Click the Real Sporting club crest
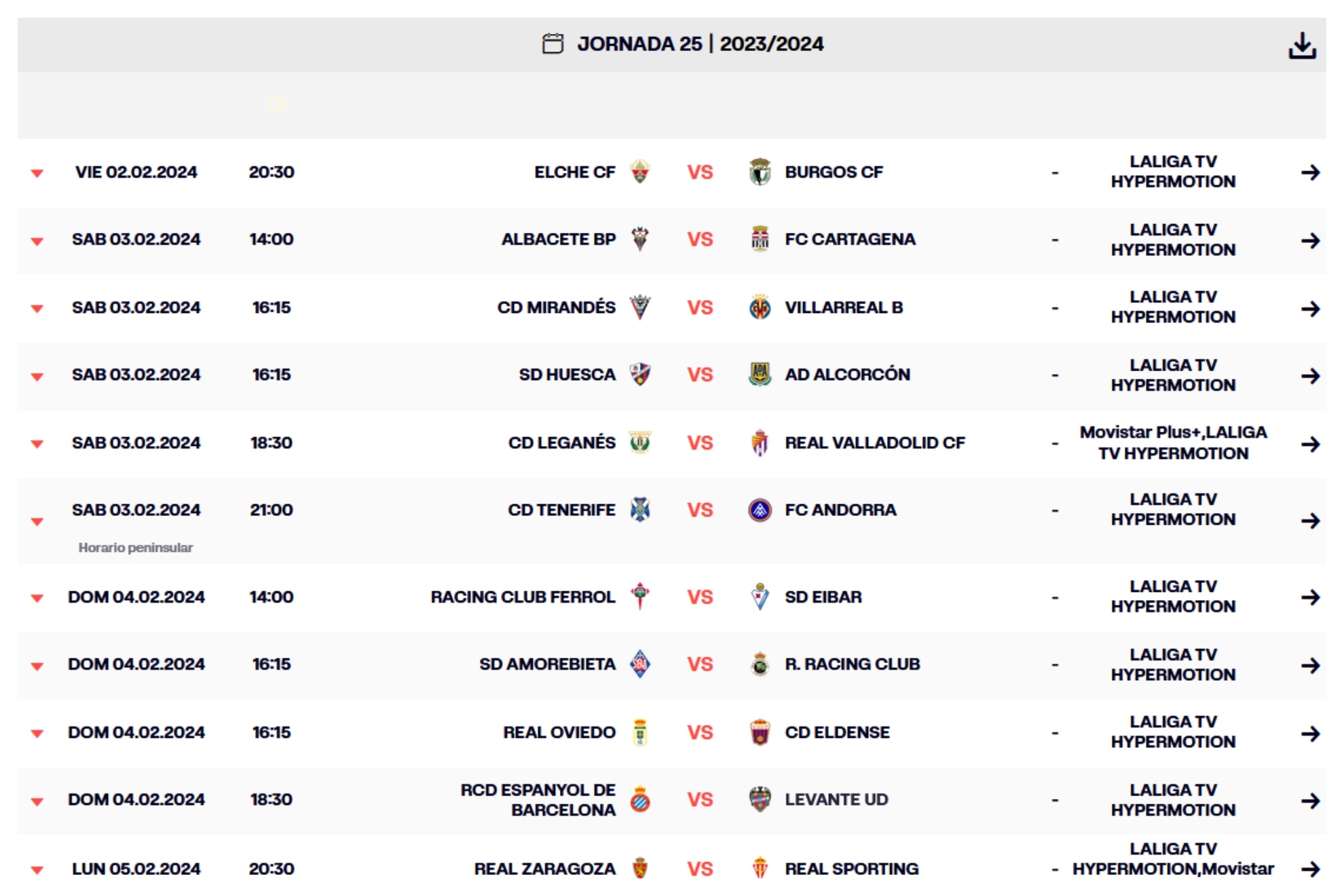 [760, 868]
